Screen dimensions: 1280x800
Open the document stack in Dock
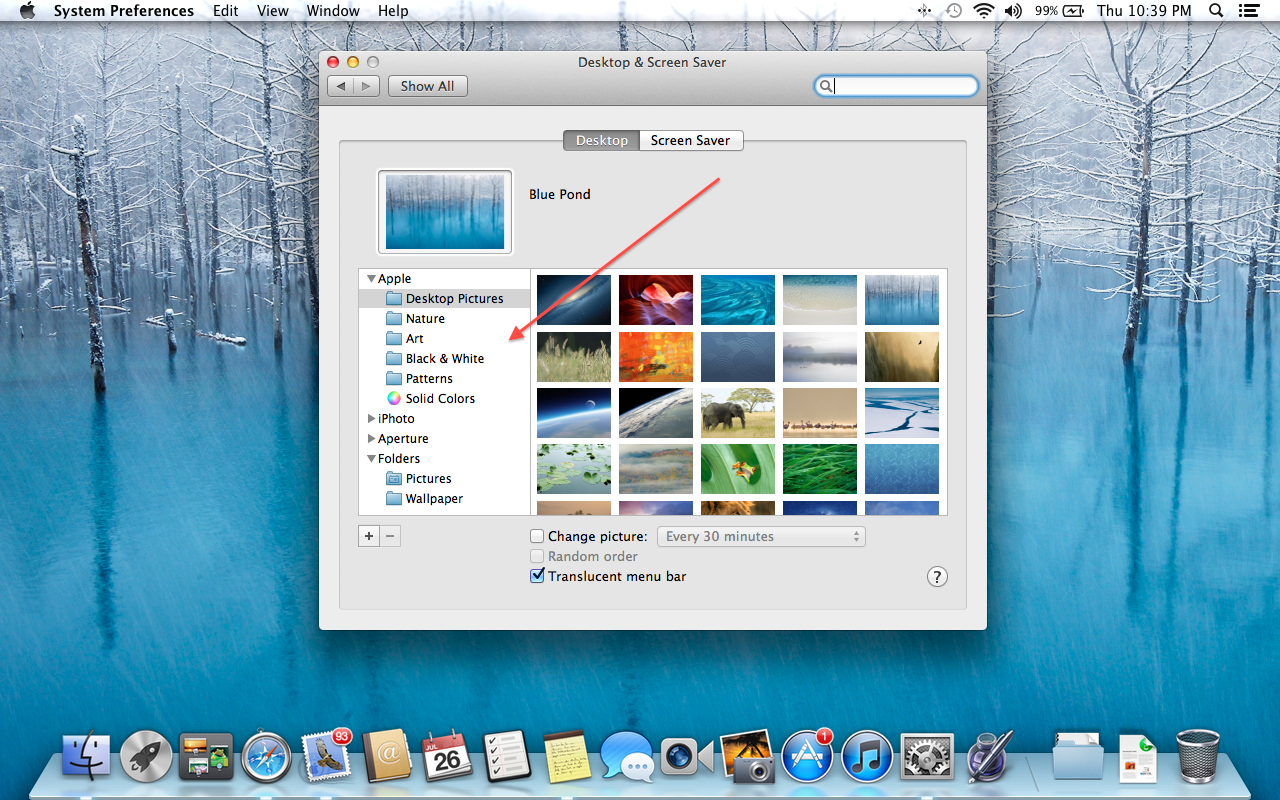[1138, 757]
